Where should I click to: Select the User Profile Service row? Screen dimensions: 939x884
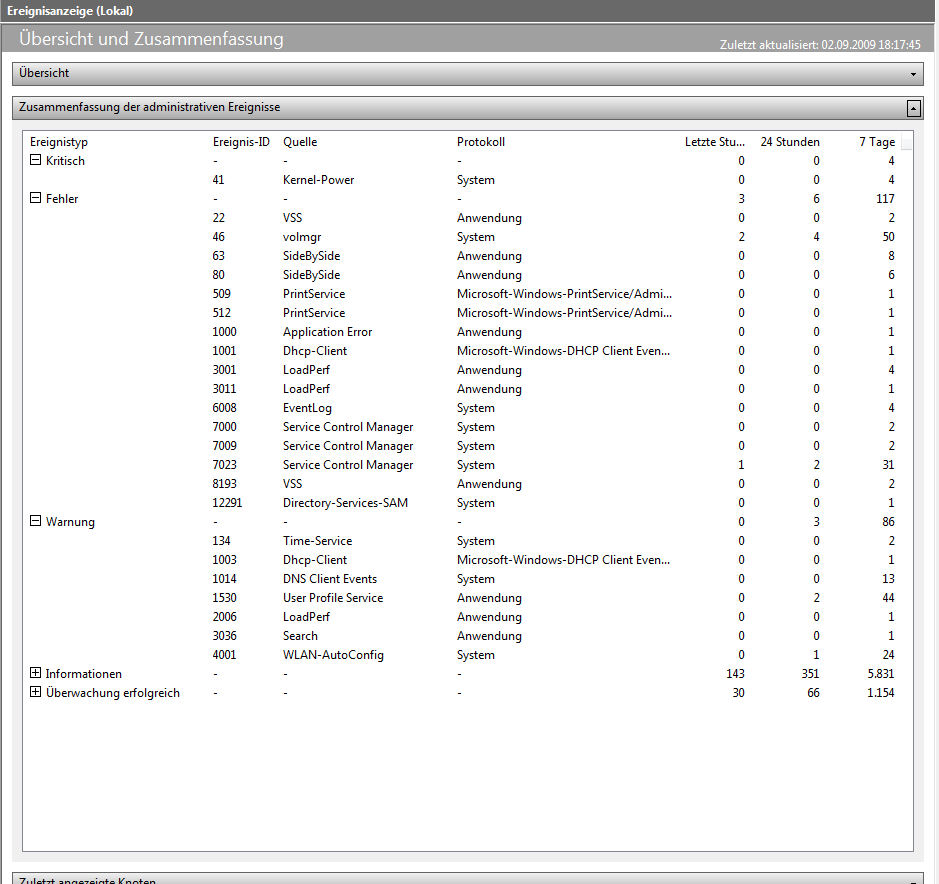click(467, 598)
